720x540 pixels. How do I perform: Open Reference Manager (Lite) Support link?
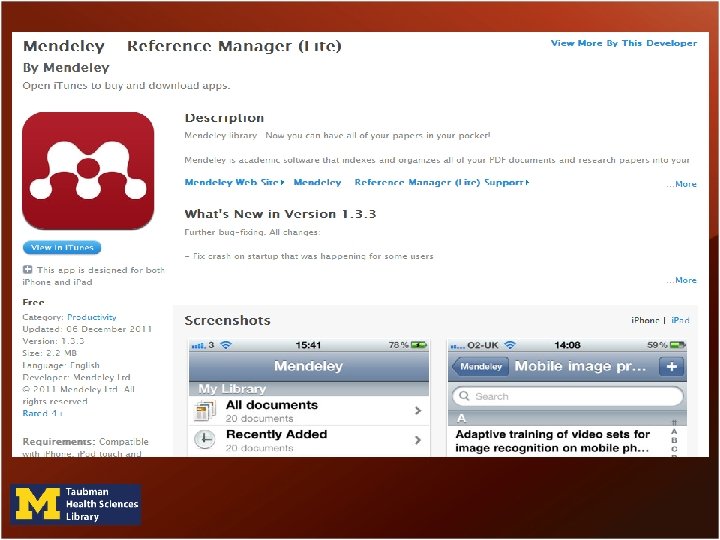point(442,182)
